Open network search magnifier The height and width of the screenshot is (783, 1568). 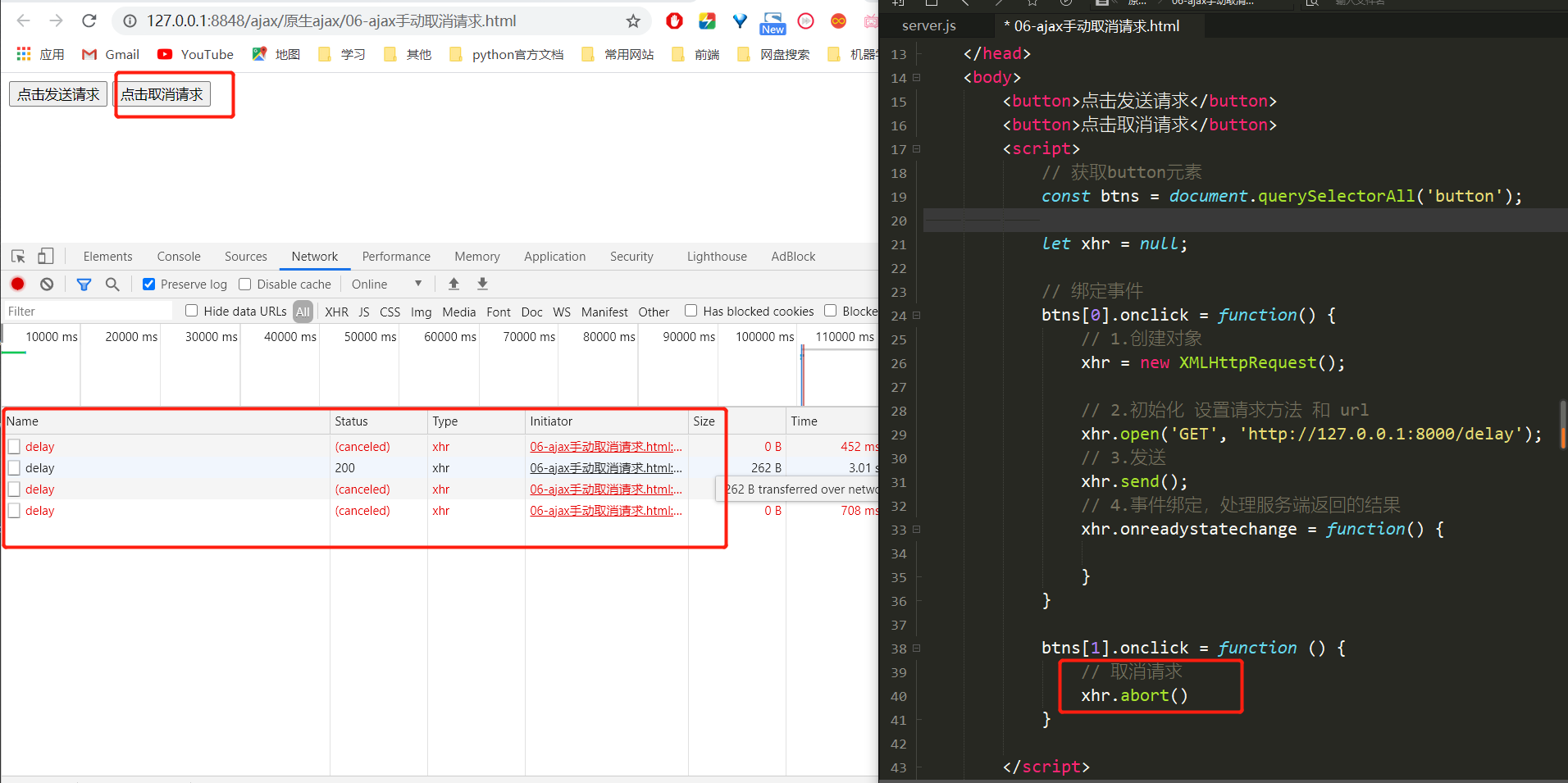click(112, 284)
